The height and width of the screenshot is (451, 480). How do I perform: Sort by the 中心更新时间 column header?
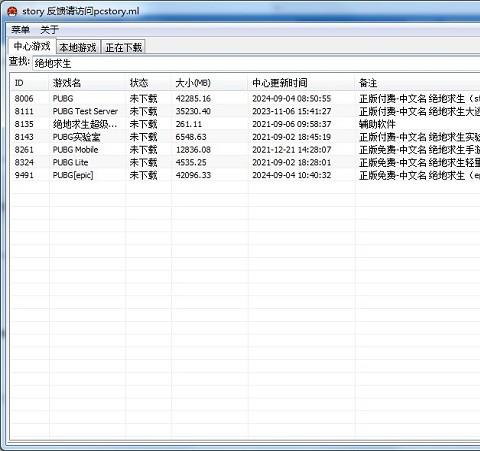(302, 83)
